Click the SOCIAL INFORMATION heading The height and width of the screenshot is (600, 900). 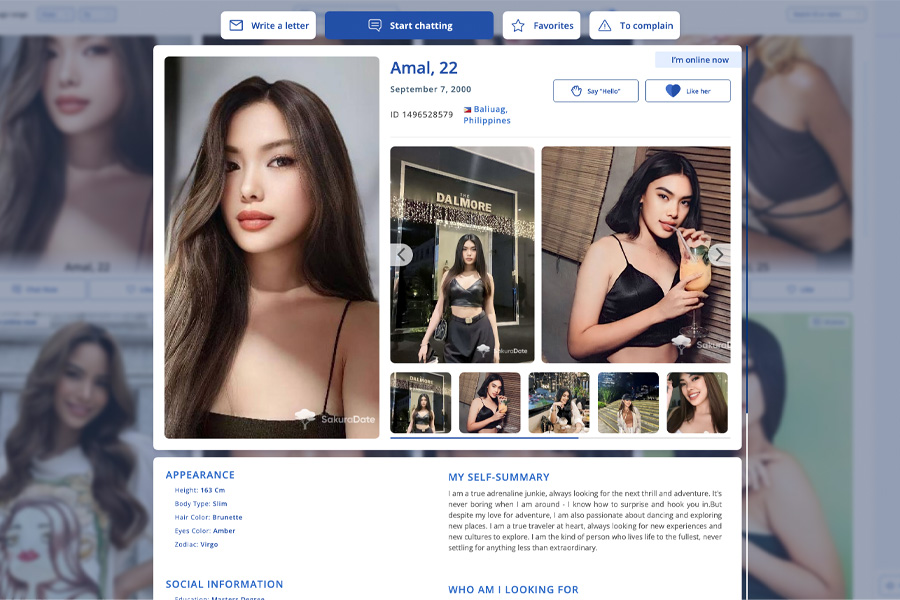(224, 584)
